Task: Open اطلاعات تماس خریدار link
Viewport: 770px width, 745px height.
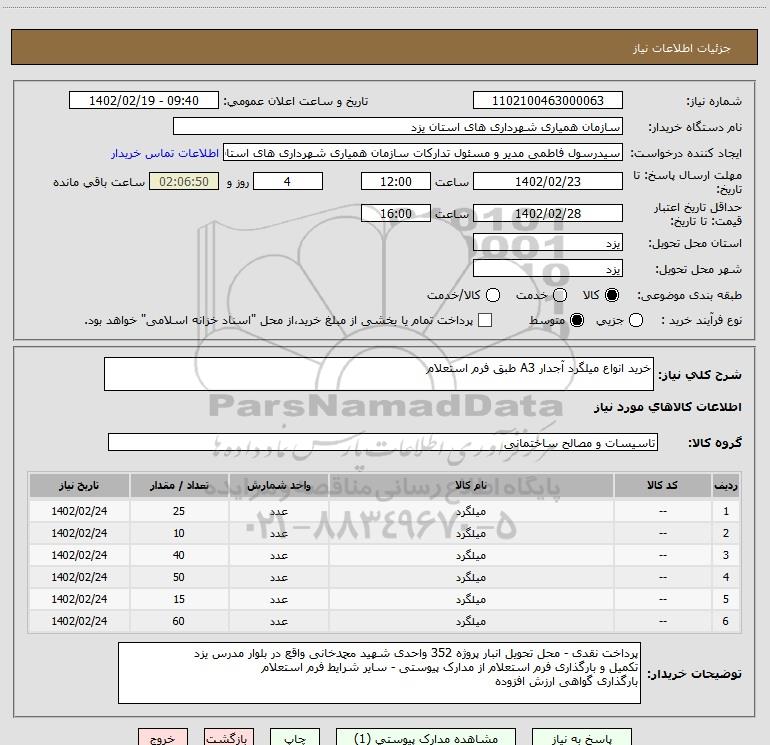Action: pyautogui.click(x=165, y=153)
